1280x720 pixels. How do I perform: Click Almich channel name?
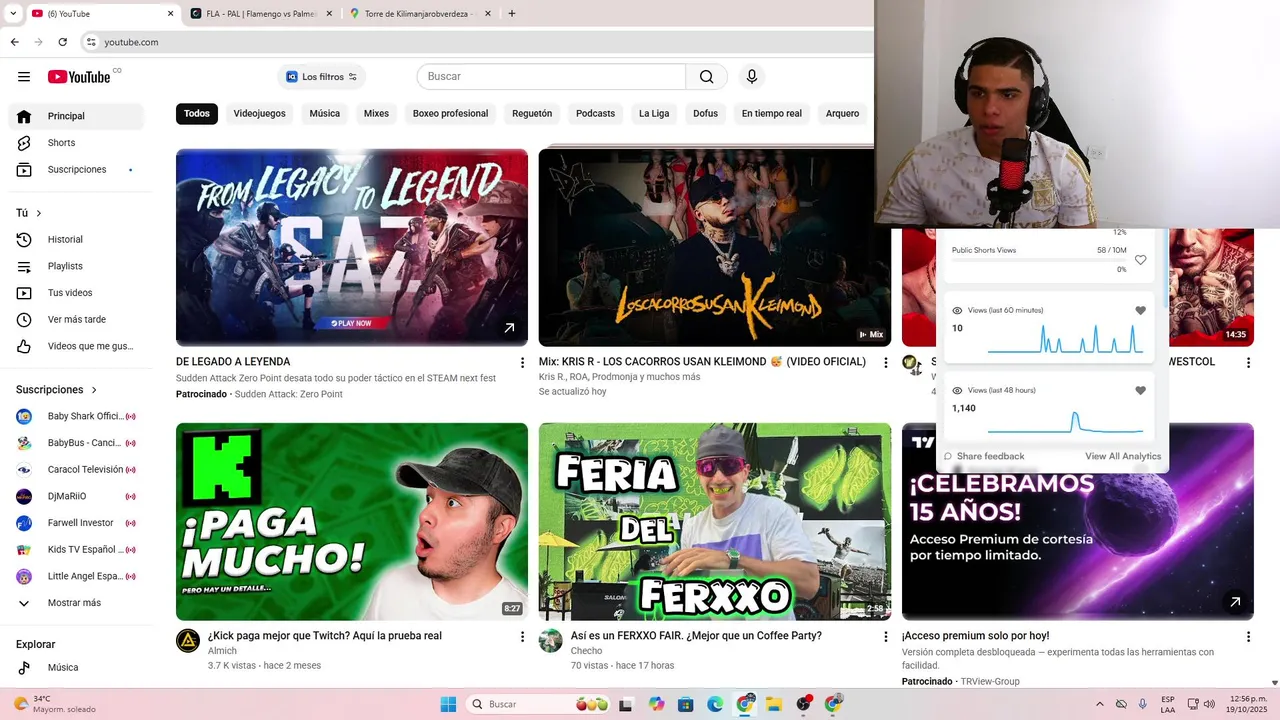coord(222,651)
